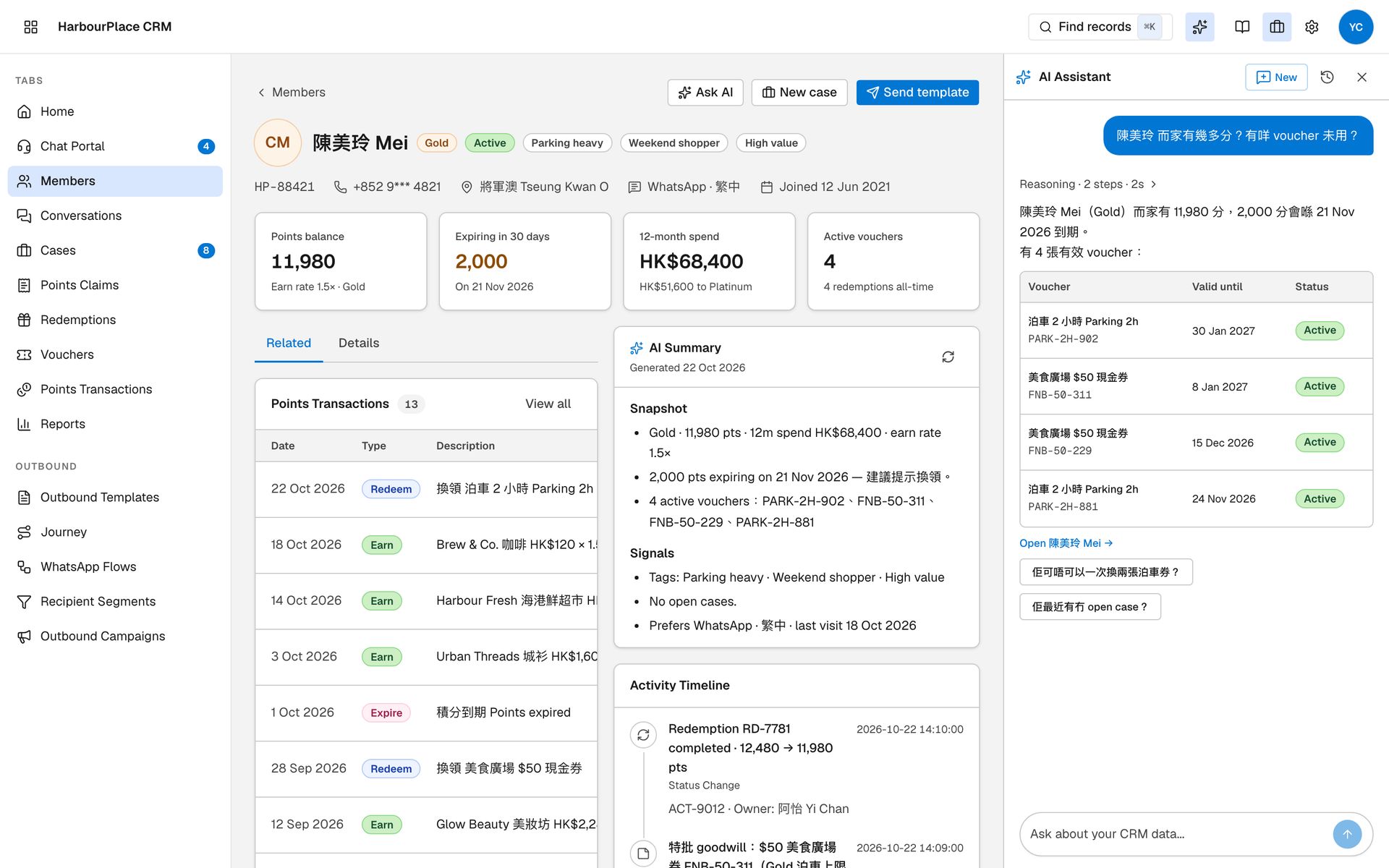Viewport: 1389px width, 868px height.
Task: Click the PARK-2H-902 voucher row
Action: coord(1196,331)
